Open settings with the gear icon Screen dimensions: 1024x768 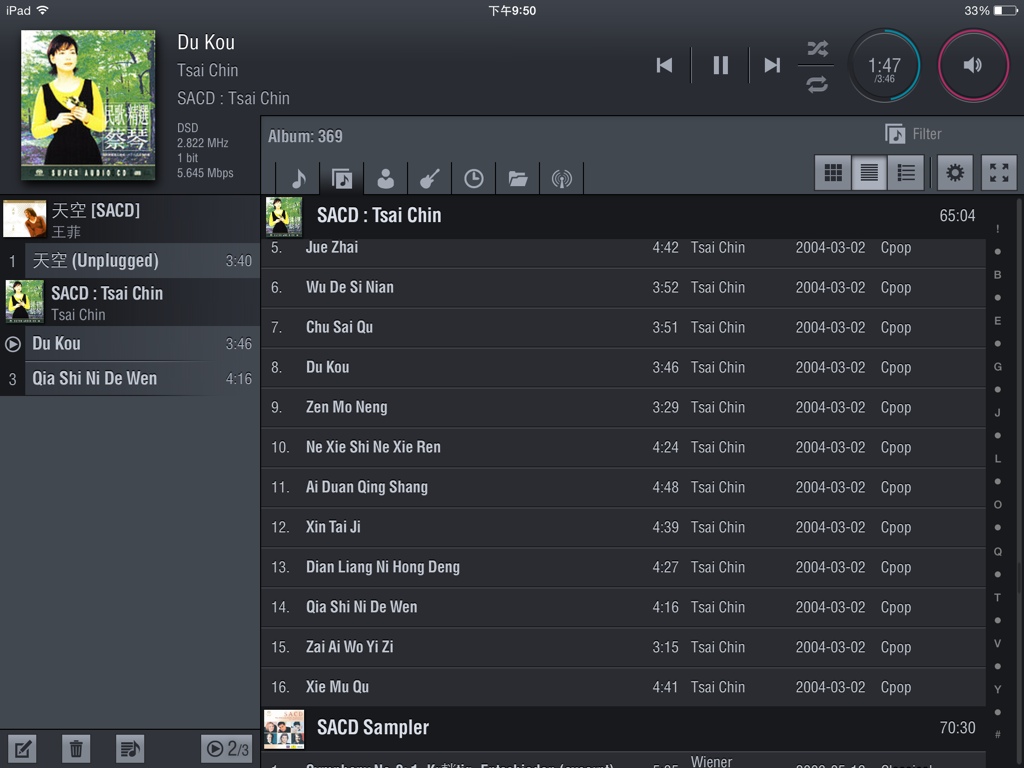coord(955,173)
